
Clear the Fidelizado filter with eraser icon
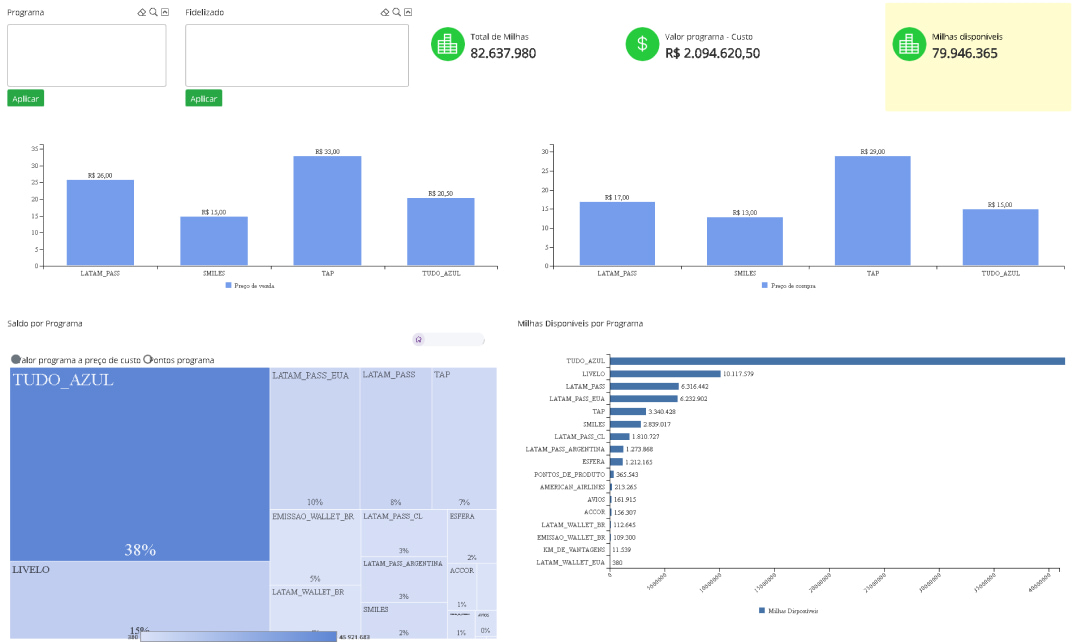(x=384, y=12)
